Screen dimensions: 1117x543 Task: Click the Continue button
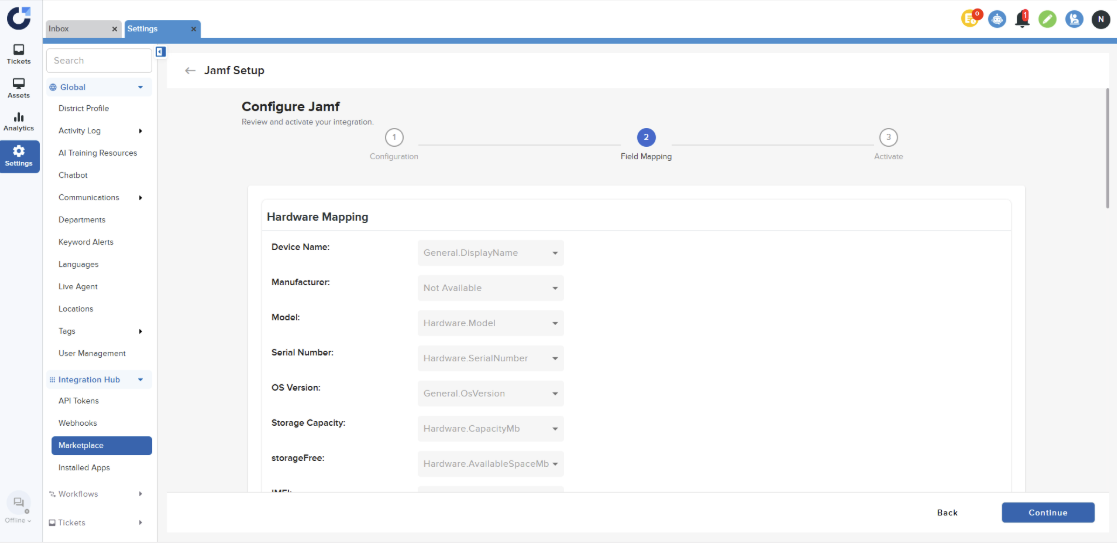pos(1047,512)
